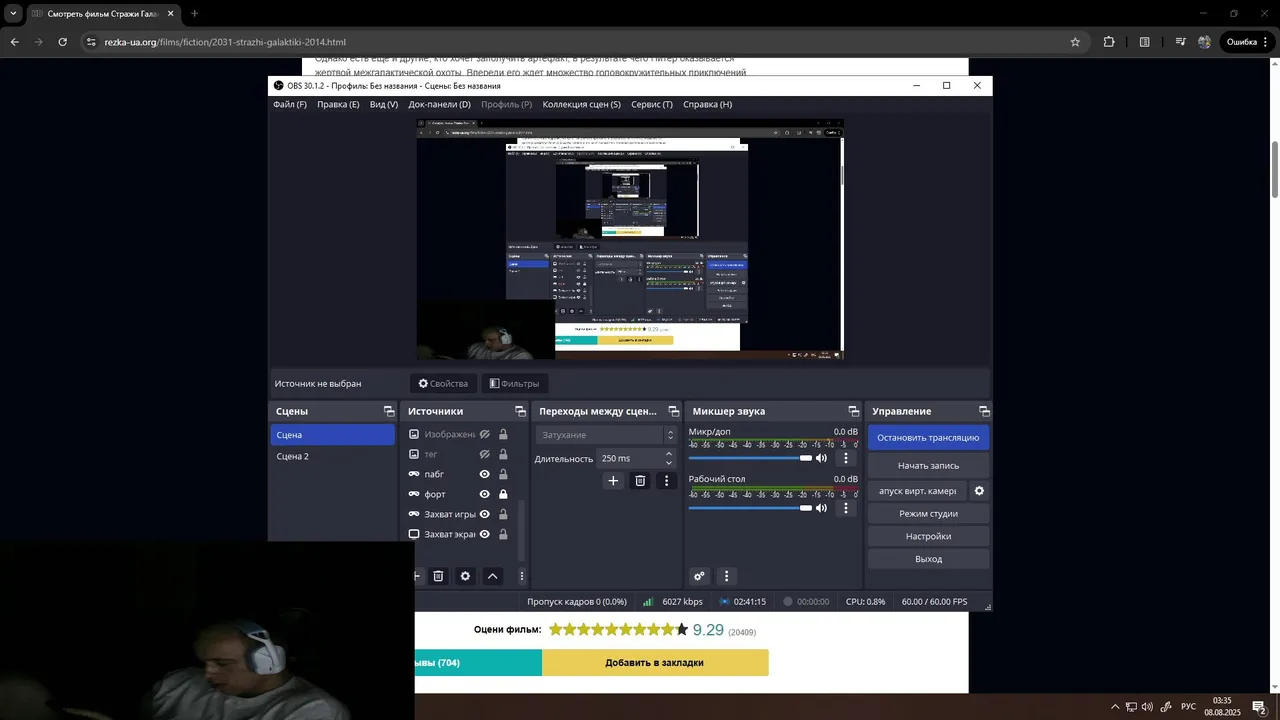
Task: Hide the Захват игры source
Action: pos(484,514)
